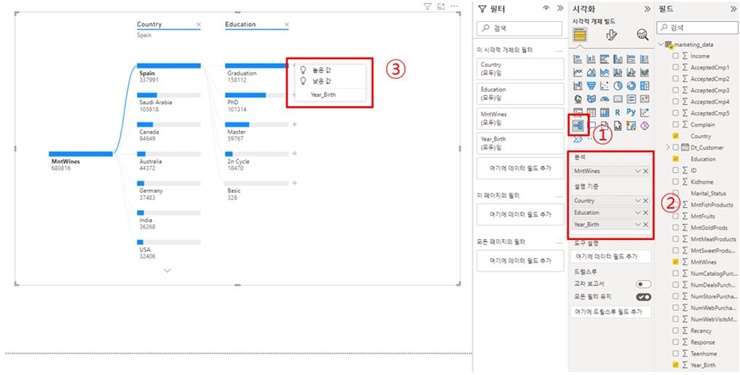Image resolution: width=740 pixels, height=375 pixels.
Task: Expand the PhD node plus sign
Action: [x=294, y=95]
